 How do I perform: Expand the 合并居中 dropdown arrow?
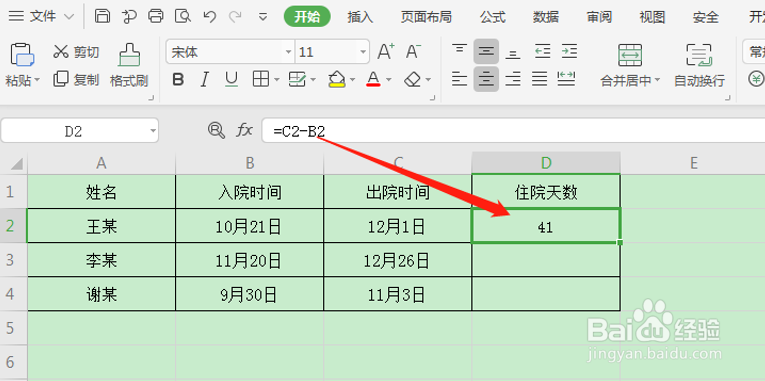point(657,80)
